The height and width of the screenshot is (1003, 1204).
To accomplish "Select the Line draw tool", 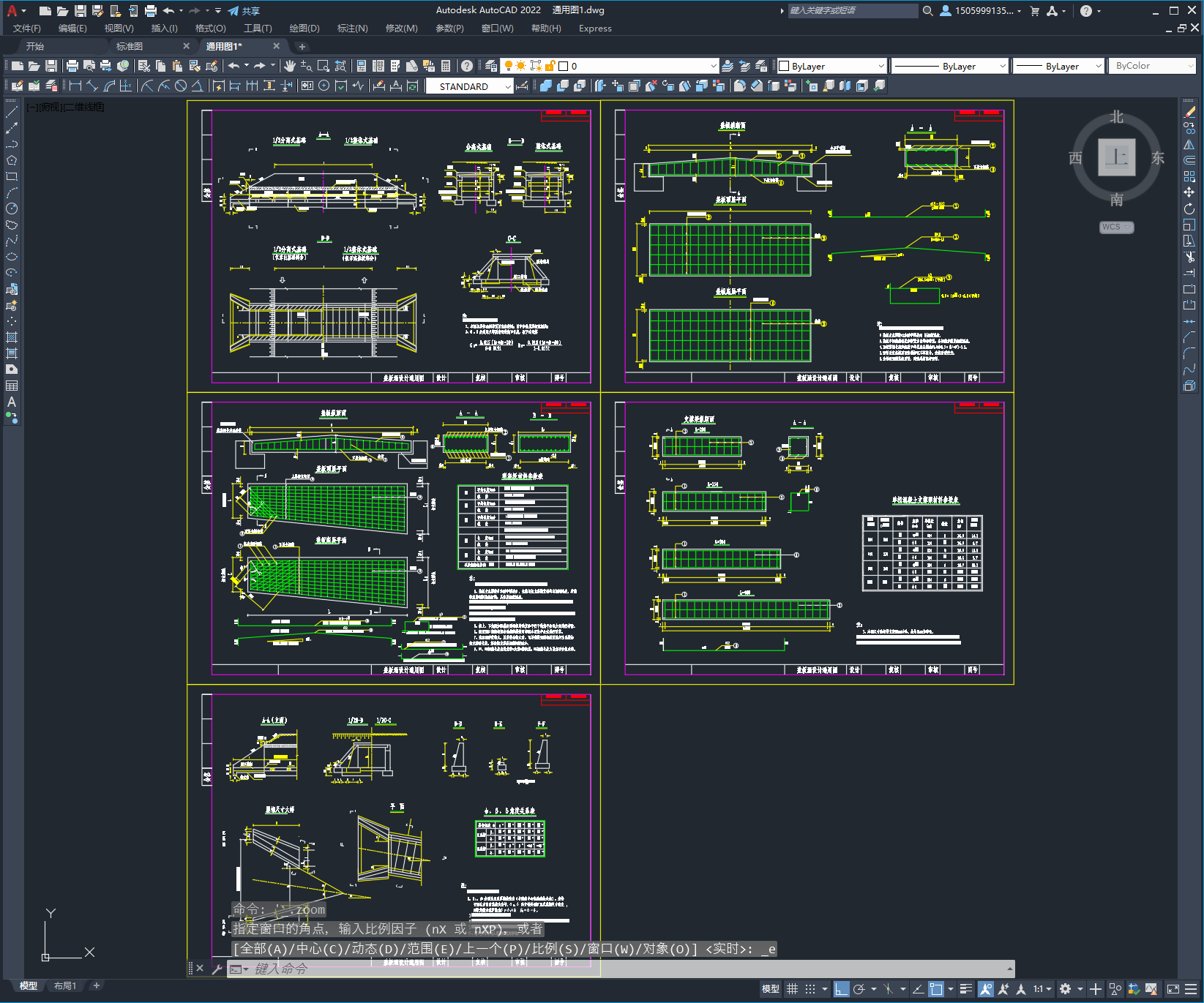I will pyautogui.click(x=12, y=112).
